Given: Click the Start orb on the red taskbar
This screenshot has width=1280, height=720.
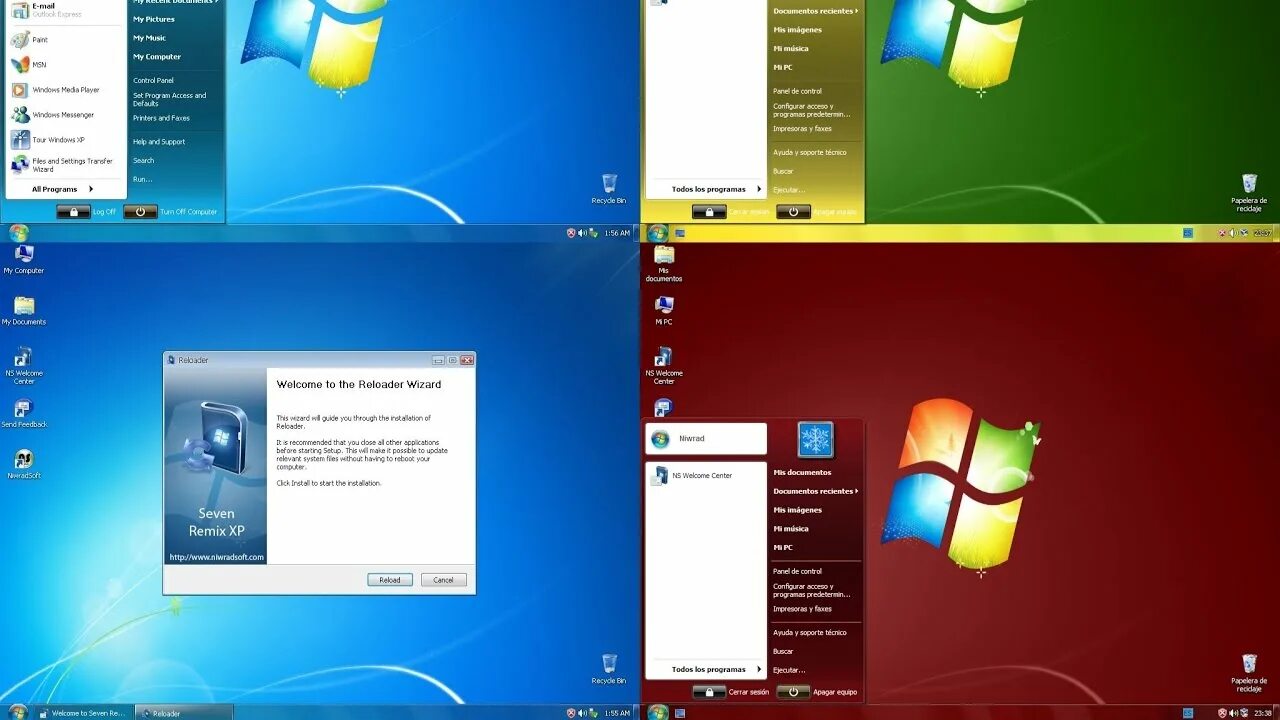Looking at the screenshot, I should (x=658, y=712).
